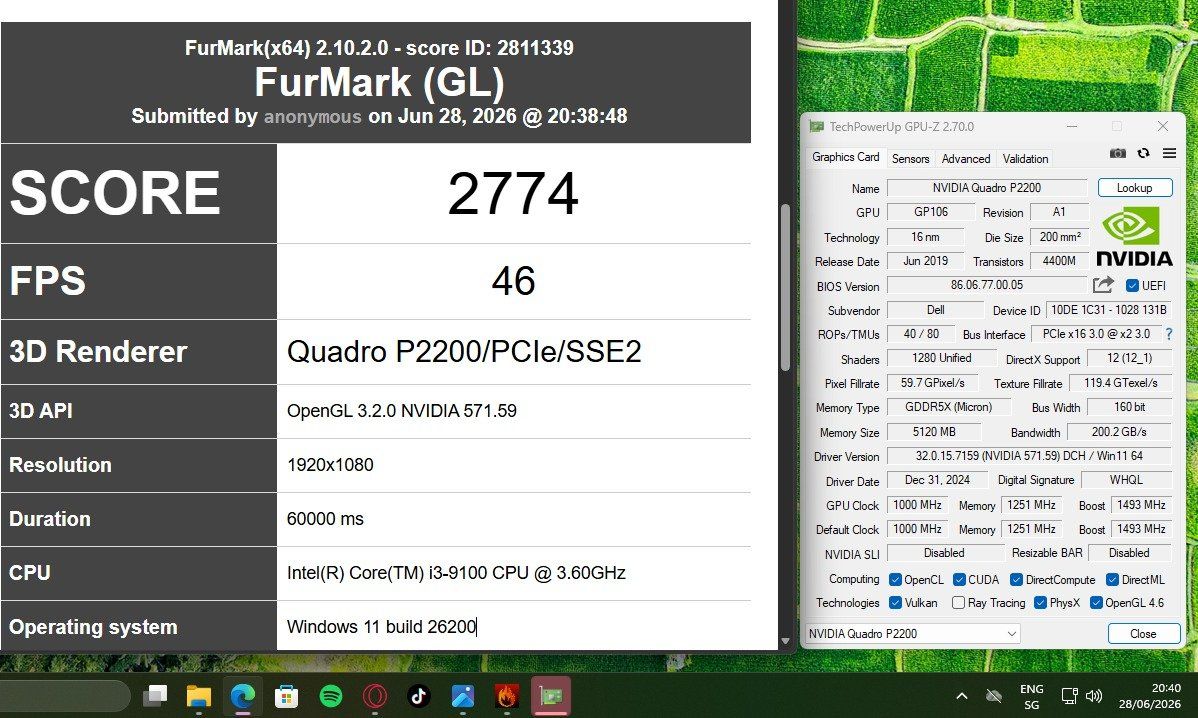
Task: Toggle the OpenGL 4.6 checkbox
Action: [x=1096, y=603]
